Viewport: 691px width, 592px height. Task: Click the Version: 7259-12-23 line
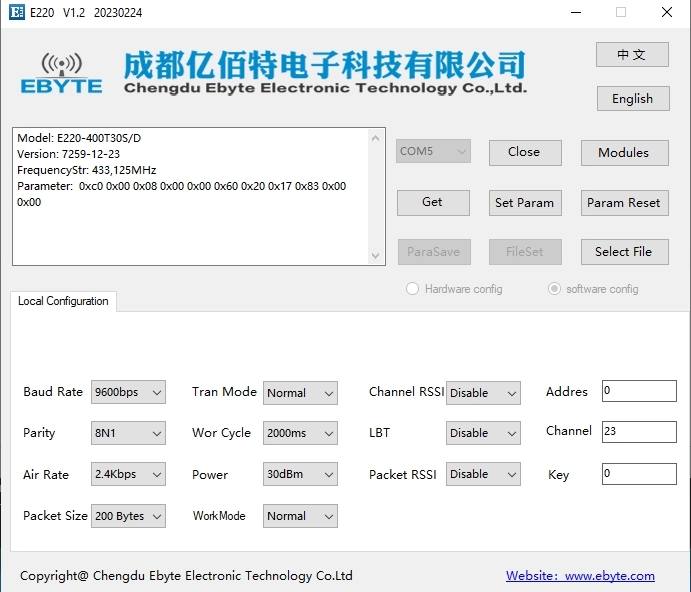(68, 154)
